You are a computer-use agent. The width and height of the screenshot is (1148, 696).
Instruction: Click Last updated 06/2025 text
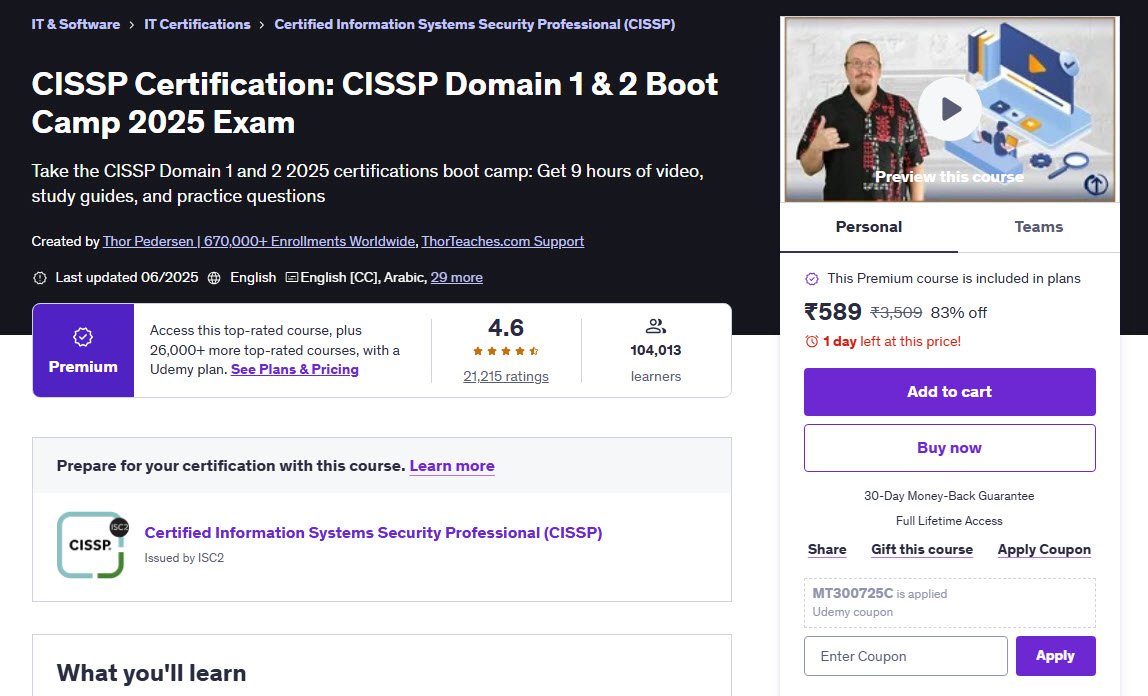(x=127, y=277)
